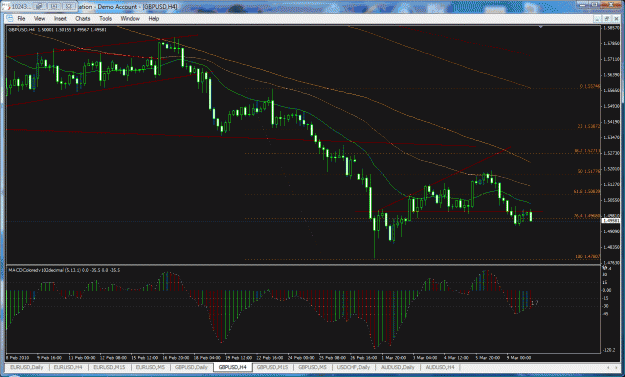Click the current price label 1.49581
This screenshot has width=625, height=377.
click(611, 220)
